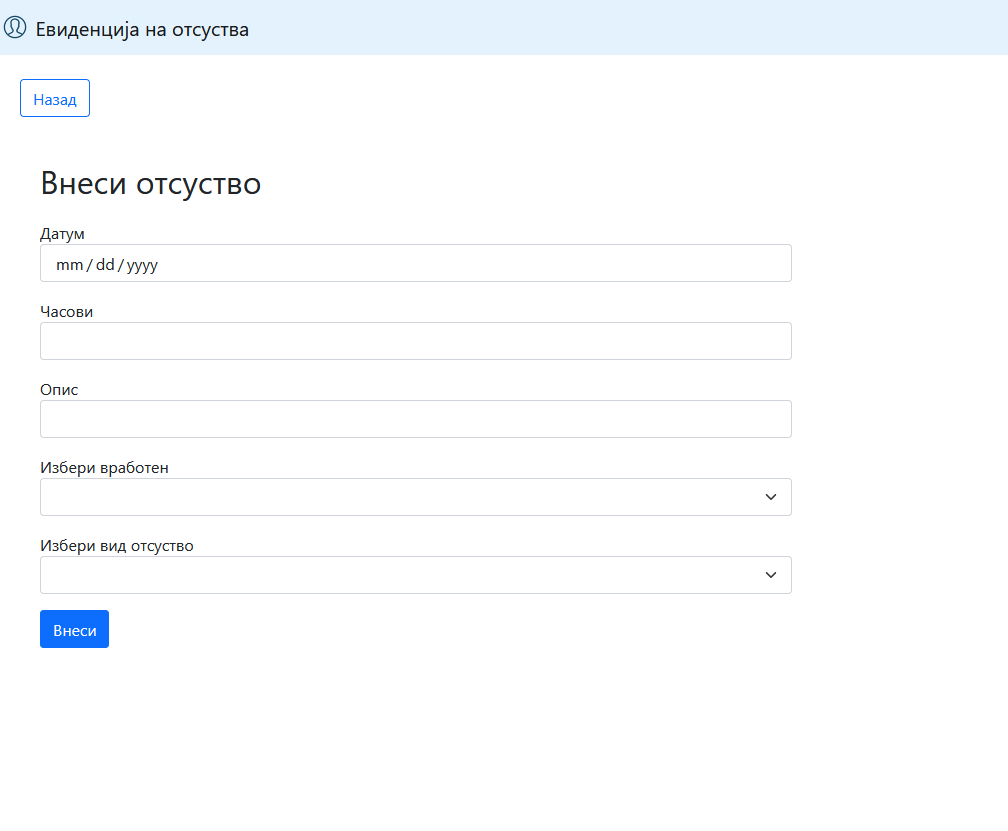
Task: Open the 'Избери вработен' employee dropdown
Action: coord(400,498)
